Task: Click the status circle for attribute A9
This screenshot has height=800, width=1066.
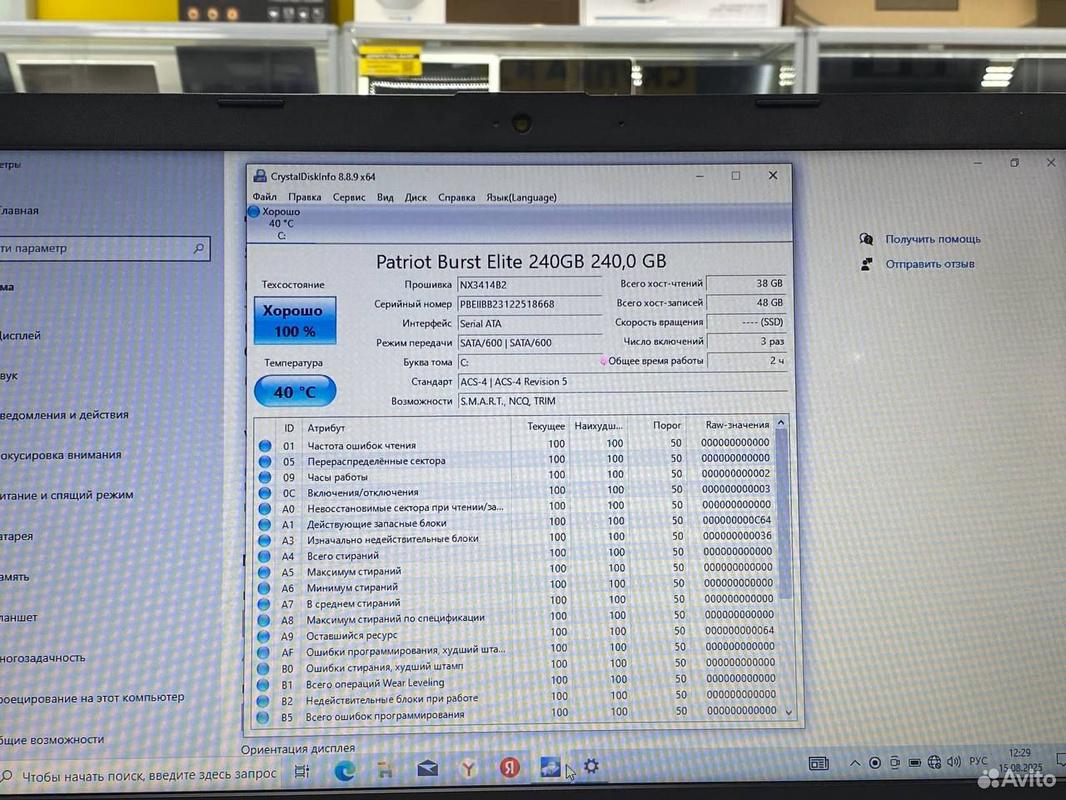Action: click(x=263, y=636)
